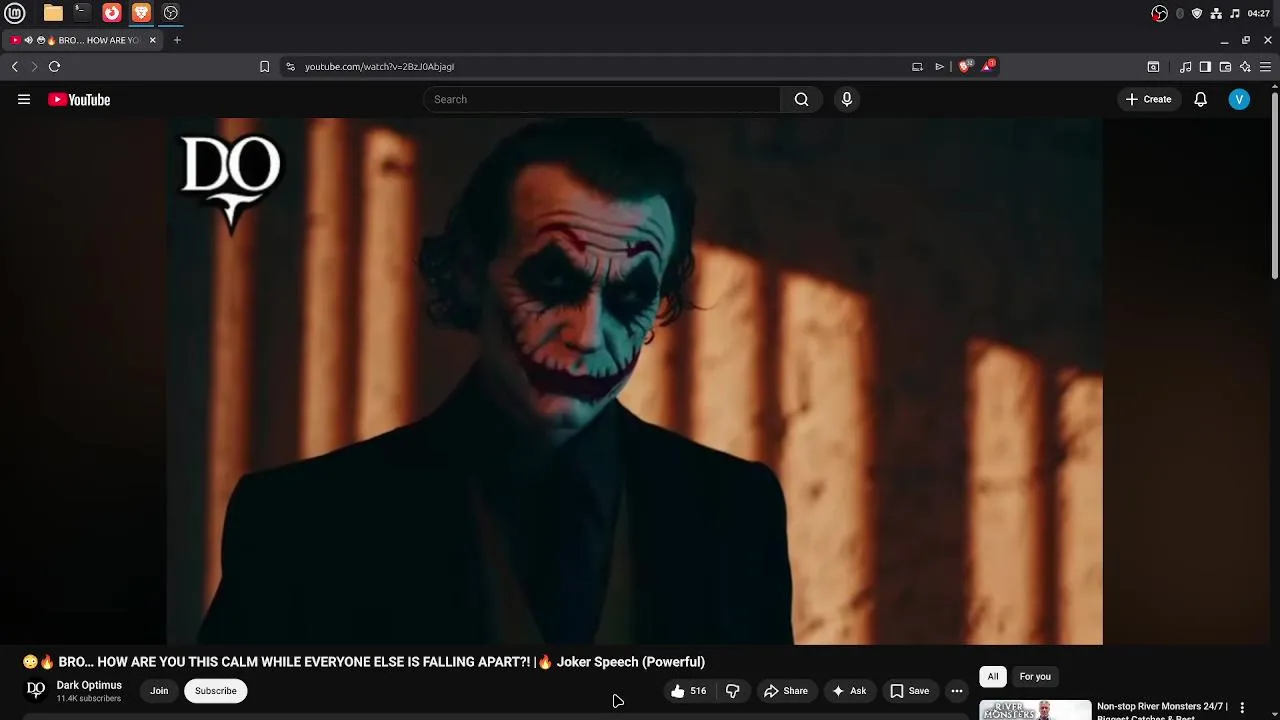Open Brave Rewards triangle icon

point(988,66)
